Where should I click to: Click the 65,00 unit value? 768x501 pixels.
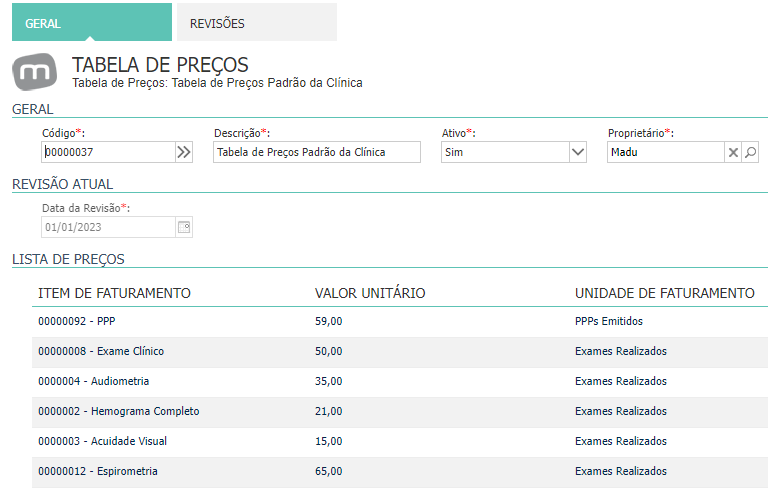click(329, 471)
